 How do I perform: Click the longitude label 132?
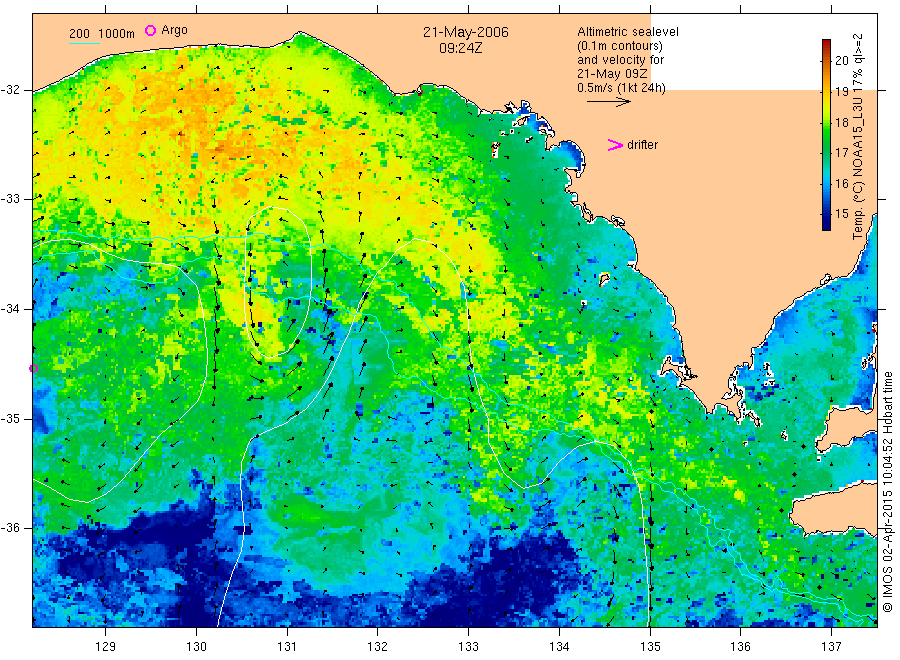point(378,646)
